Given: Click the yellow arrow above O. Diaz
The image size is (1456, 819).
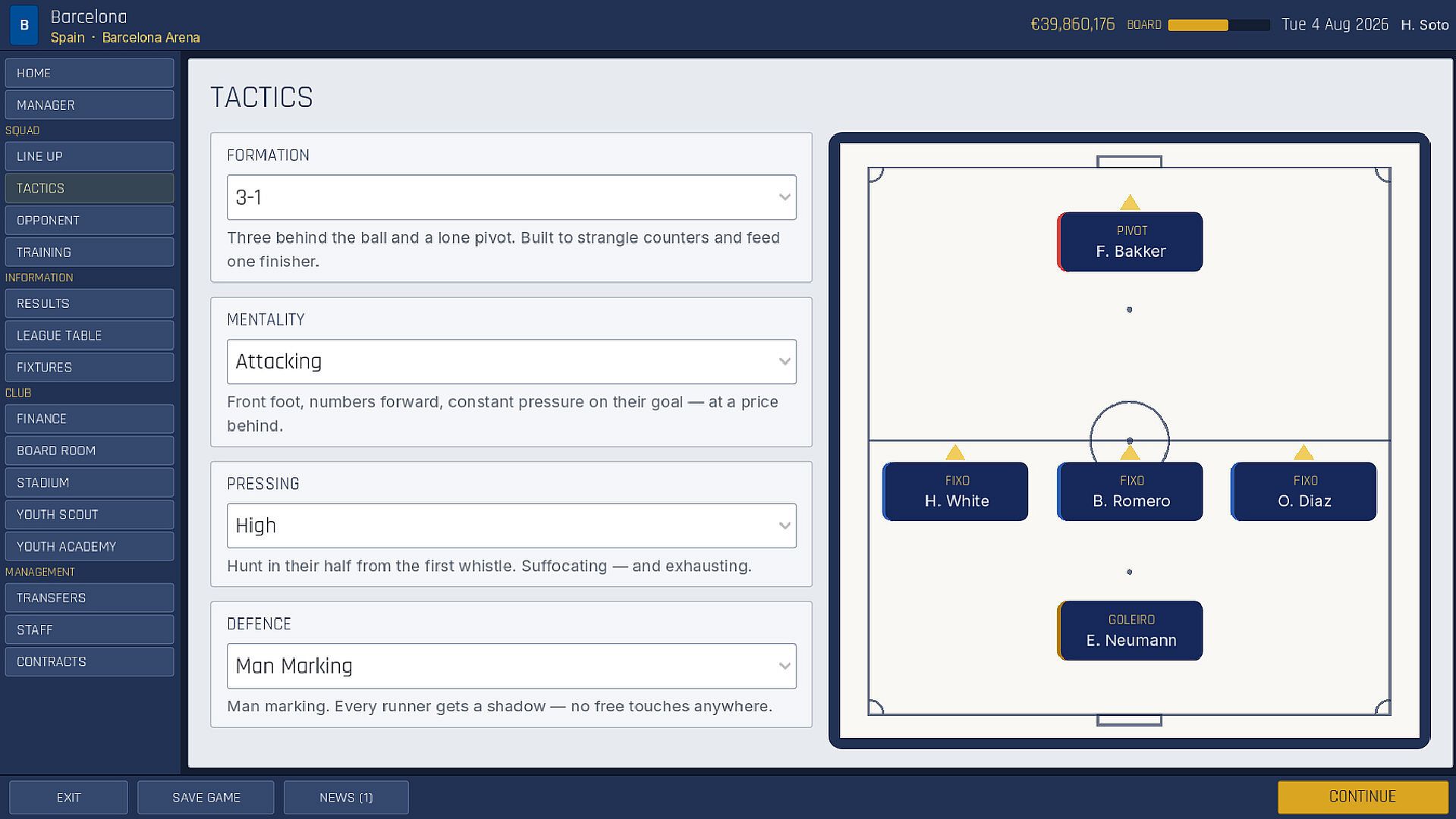Looking at the screenshot, I should [x=1303, y=453].
